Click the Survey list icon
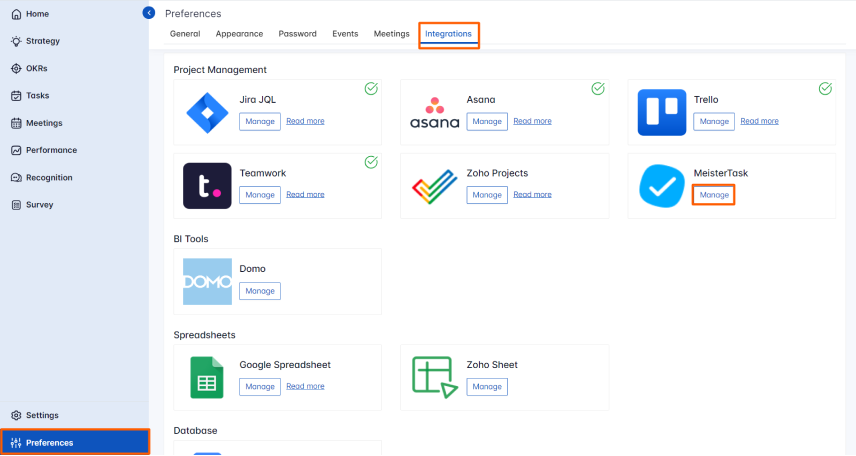The height and width of the screenshot is (456, 856). coord(16,205)
